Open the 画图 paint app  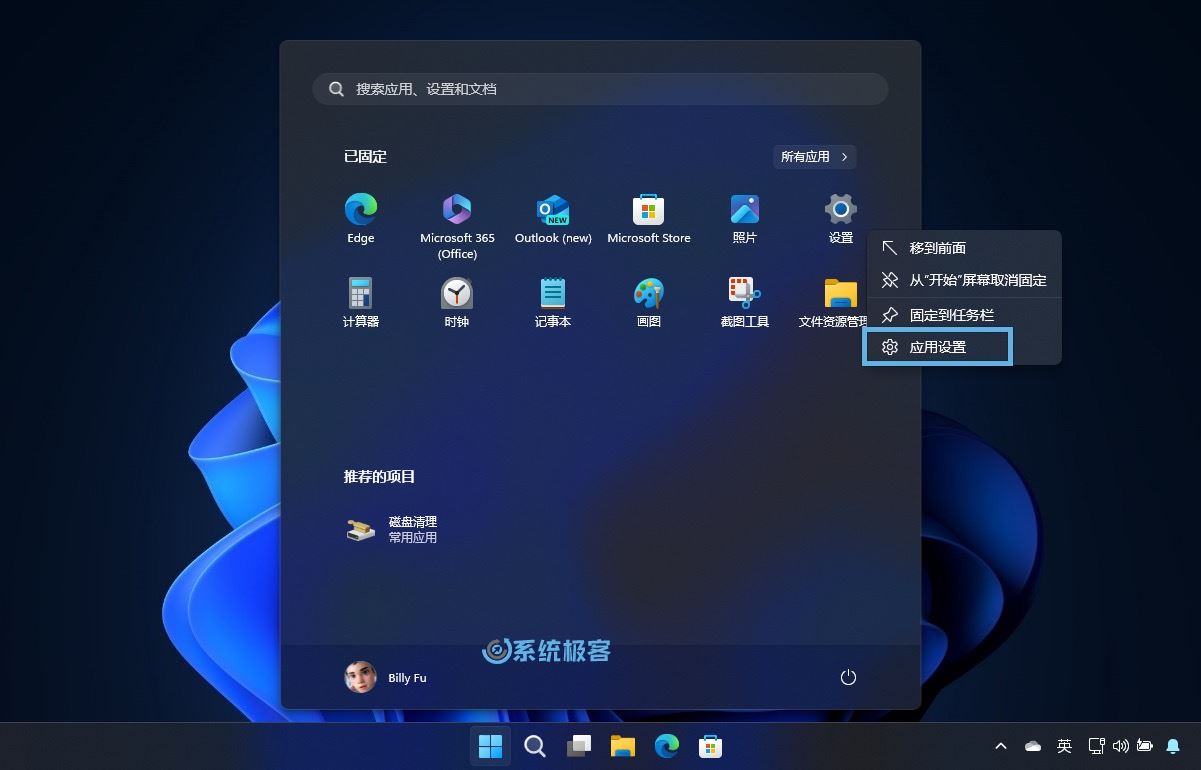(x=649, y=302)
